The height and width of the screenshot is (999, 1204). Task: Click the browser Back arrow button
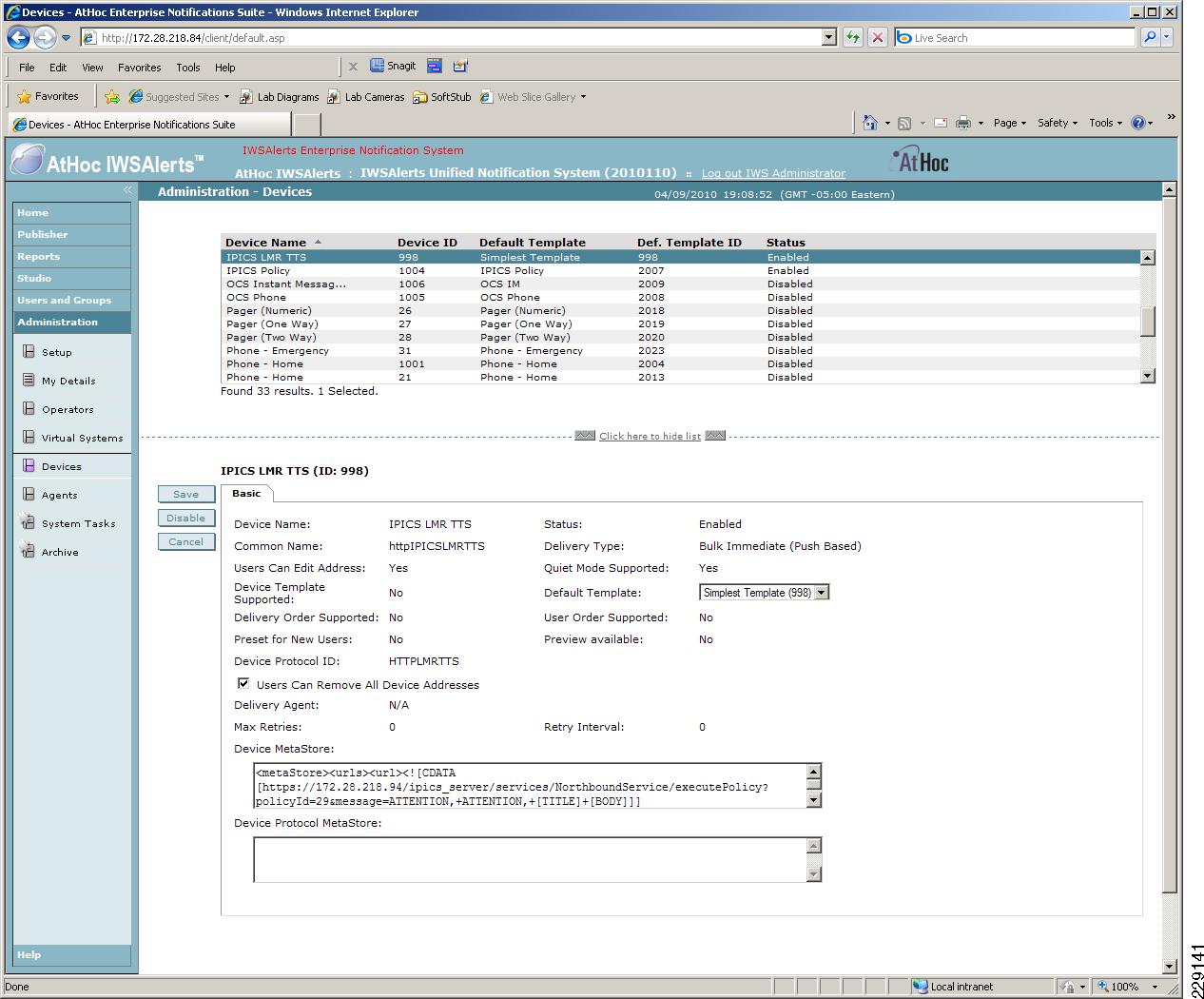click(x=18, y=38)
